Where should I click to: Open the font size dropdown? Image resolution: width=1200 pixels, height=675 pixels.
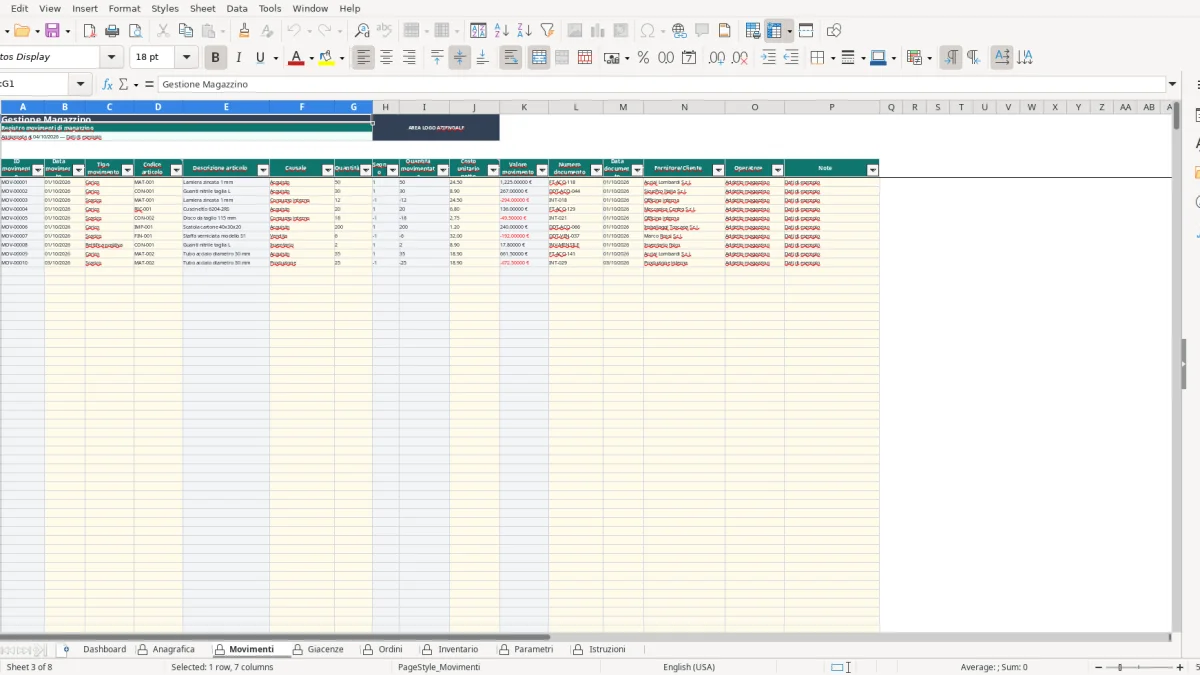[186, 58]
